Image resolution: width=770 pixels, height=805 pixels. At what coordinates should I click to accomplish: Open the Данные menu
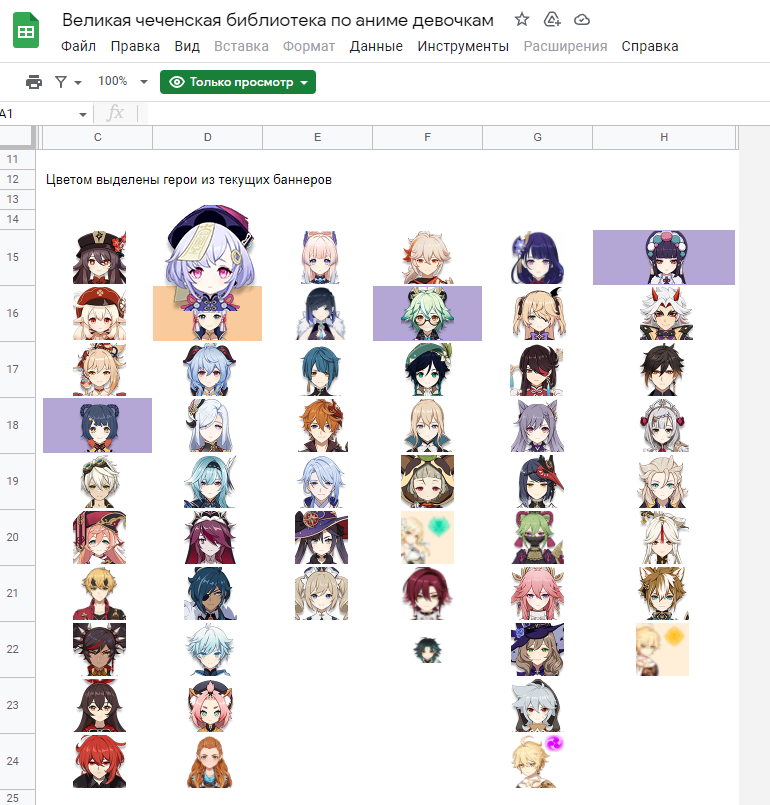[x=376, y=46]
